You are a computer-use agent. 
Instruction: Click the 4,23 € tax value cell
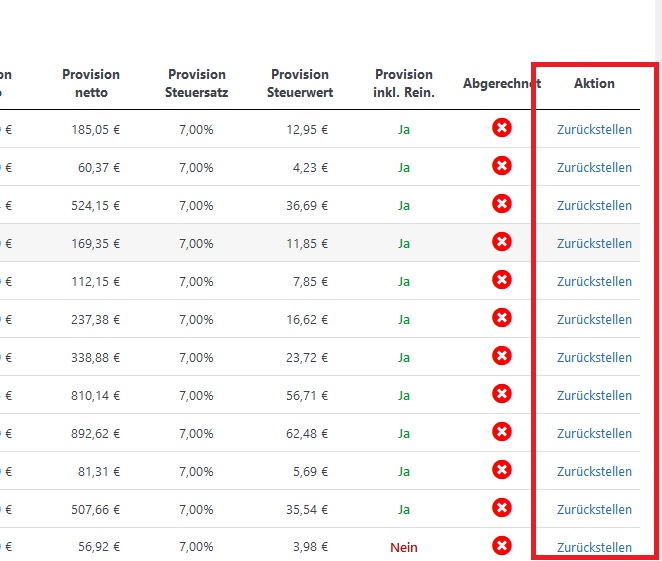tap(310, 168)
